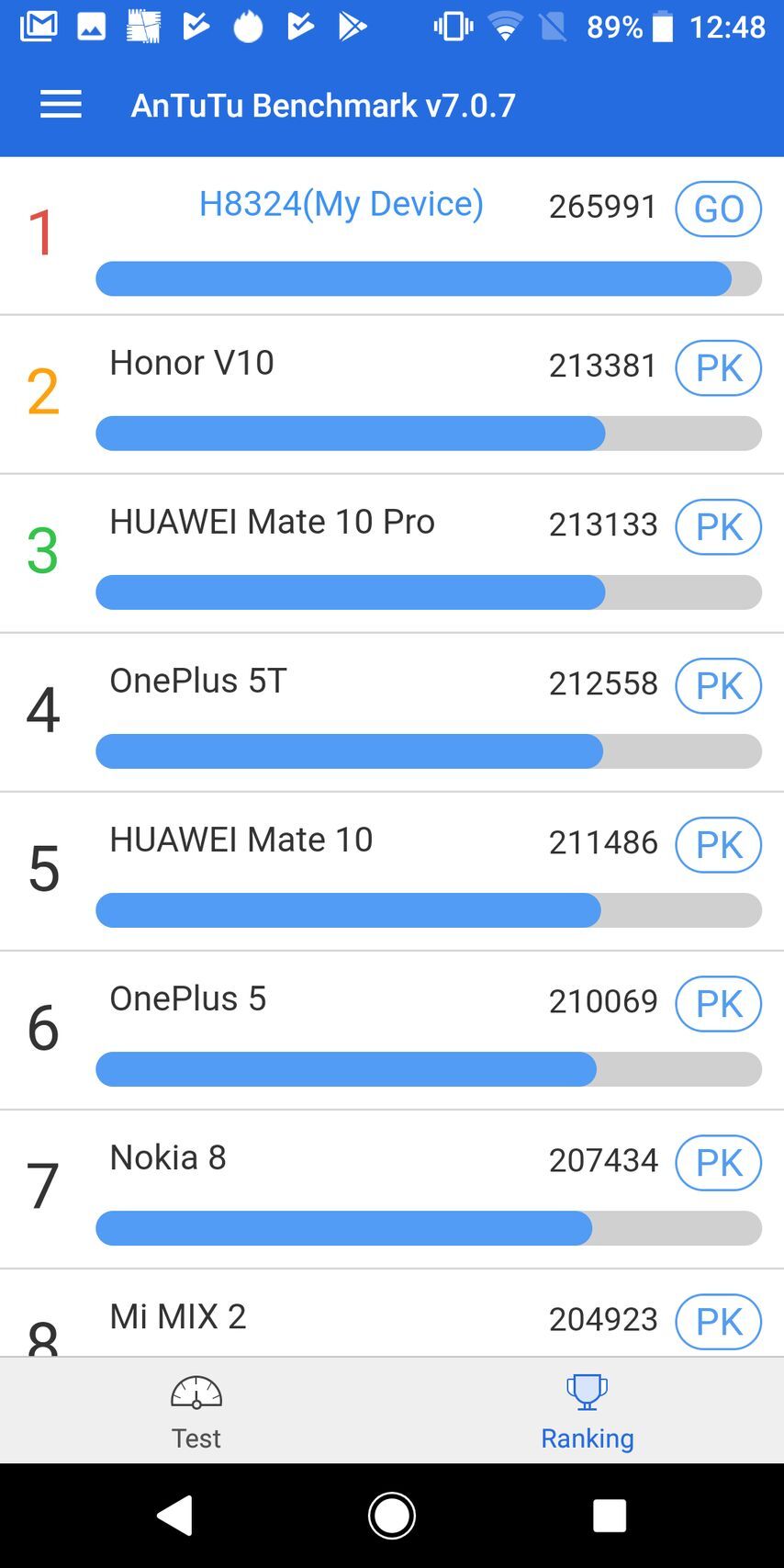Tap PK button for OnePlus 5T
The height and width of the screenshot is (1568, 784).
[x=718, y=685]
